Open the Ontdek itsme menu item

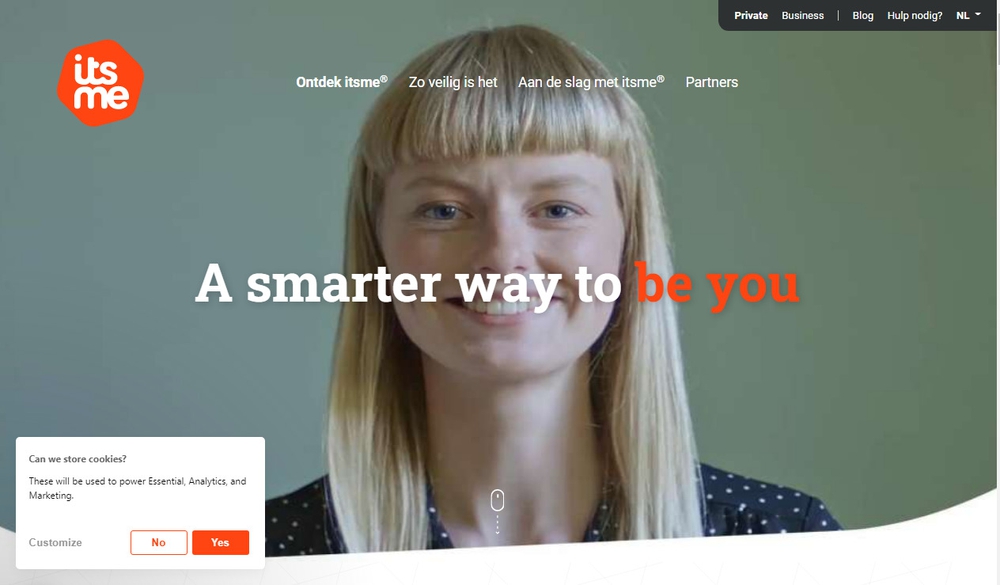[342, 82]
